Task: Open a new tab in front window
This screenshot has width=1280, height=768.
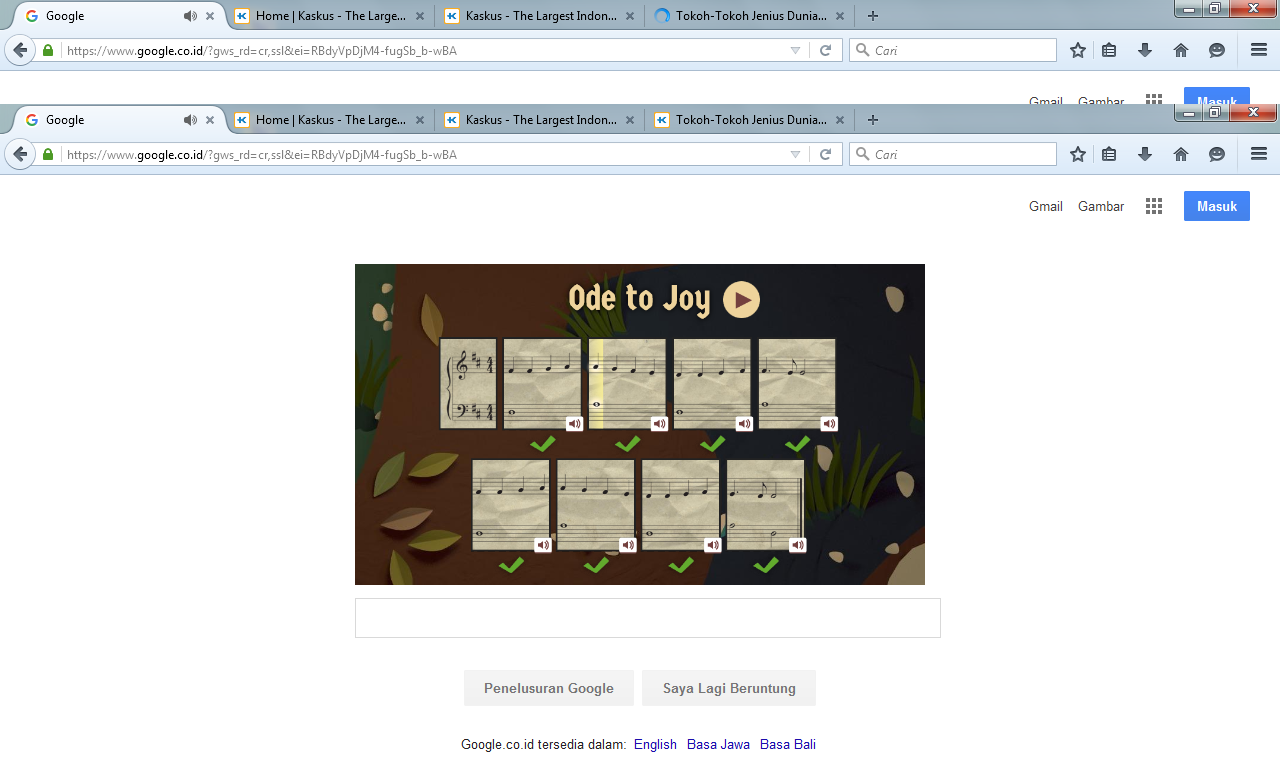Action: [873, 120]
